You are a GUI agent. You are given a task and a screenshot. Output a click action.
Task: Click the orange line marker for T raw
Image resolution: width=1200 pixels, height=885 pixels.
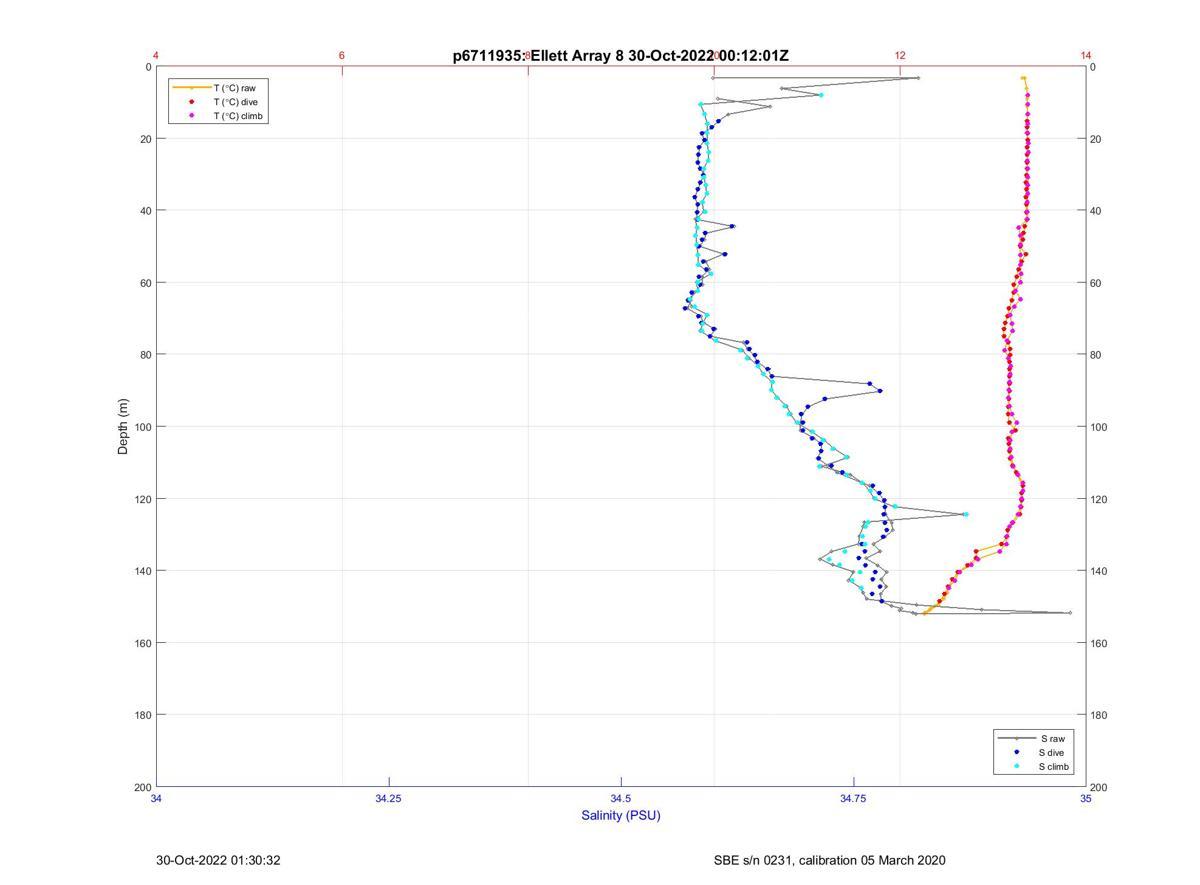[x=191, y=88]
